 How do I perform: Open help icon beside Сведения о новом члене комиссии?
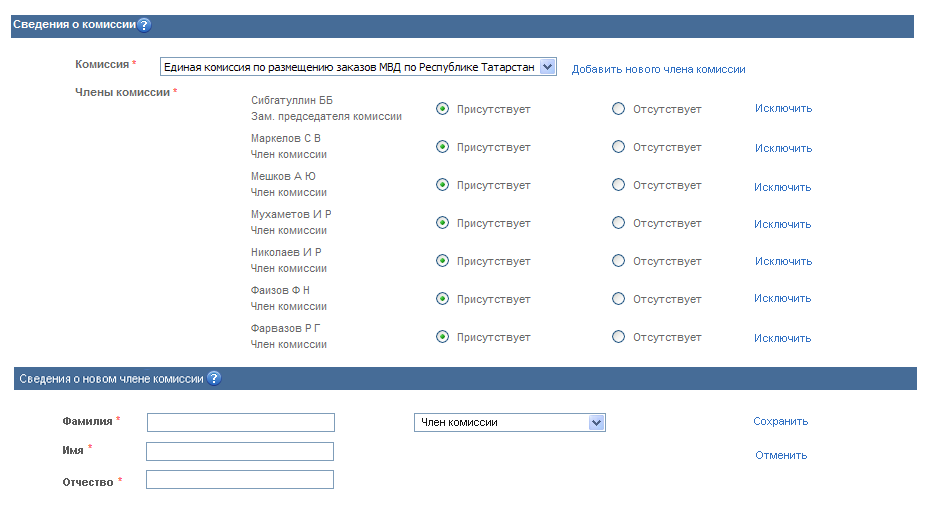tap(214, 379)
